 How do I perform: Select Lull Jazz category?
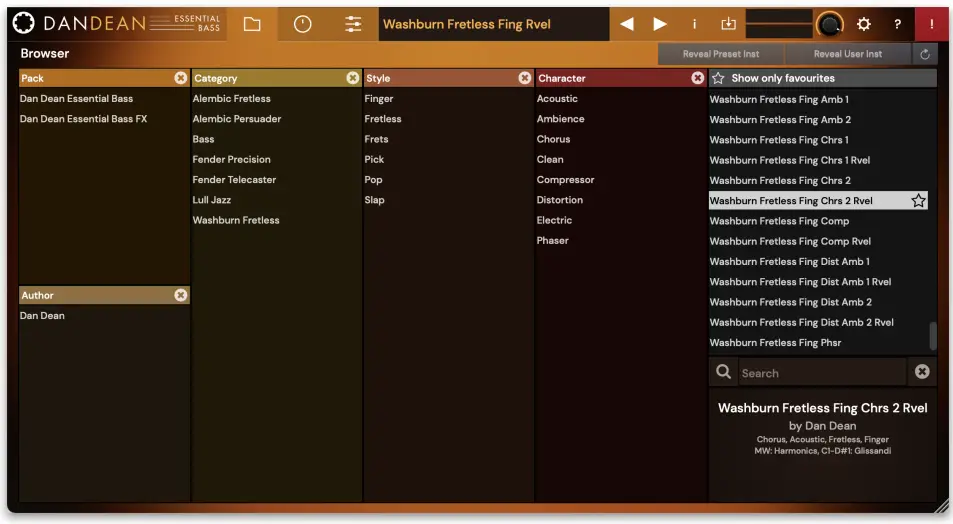tap(212, 199)
